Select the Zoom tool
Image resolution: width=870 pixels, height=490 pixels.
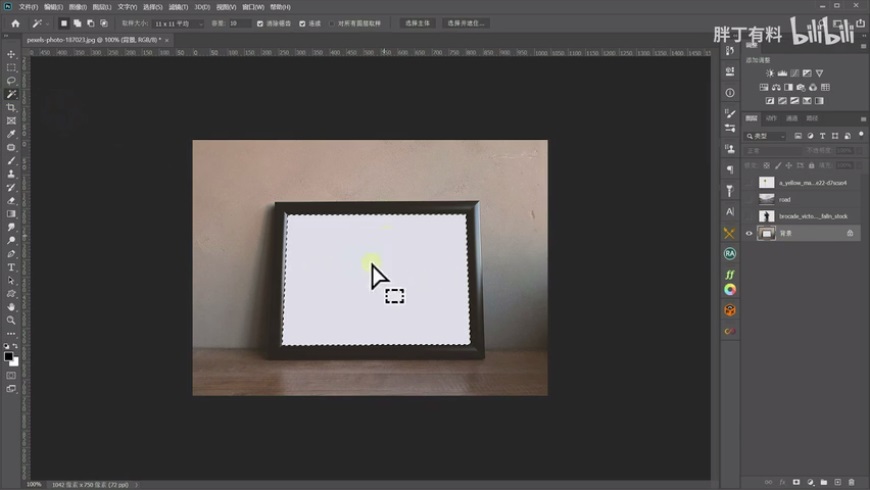click(11, 320)
